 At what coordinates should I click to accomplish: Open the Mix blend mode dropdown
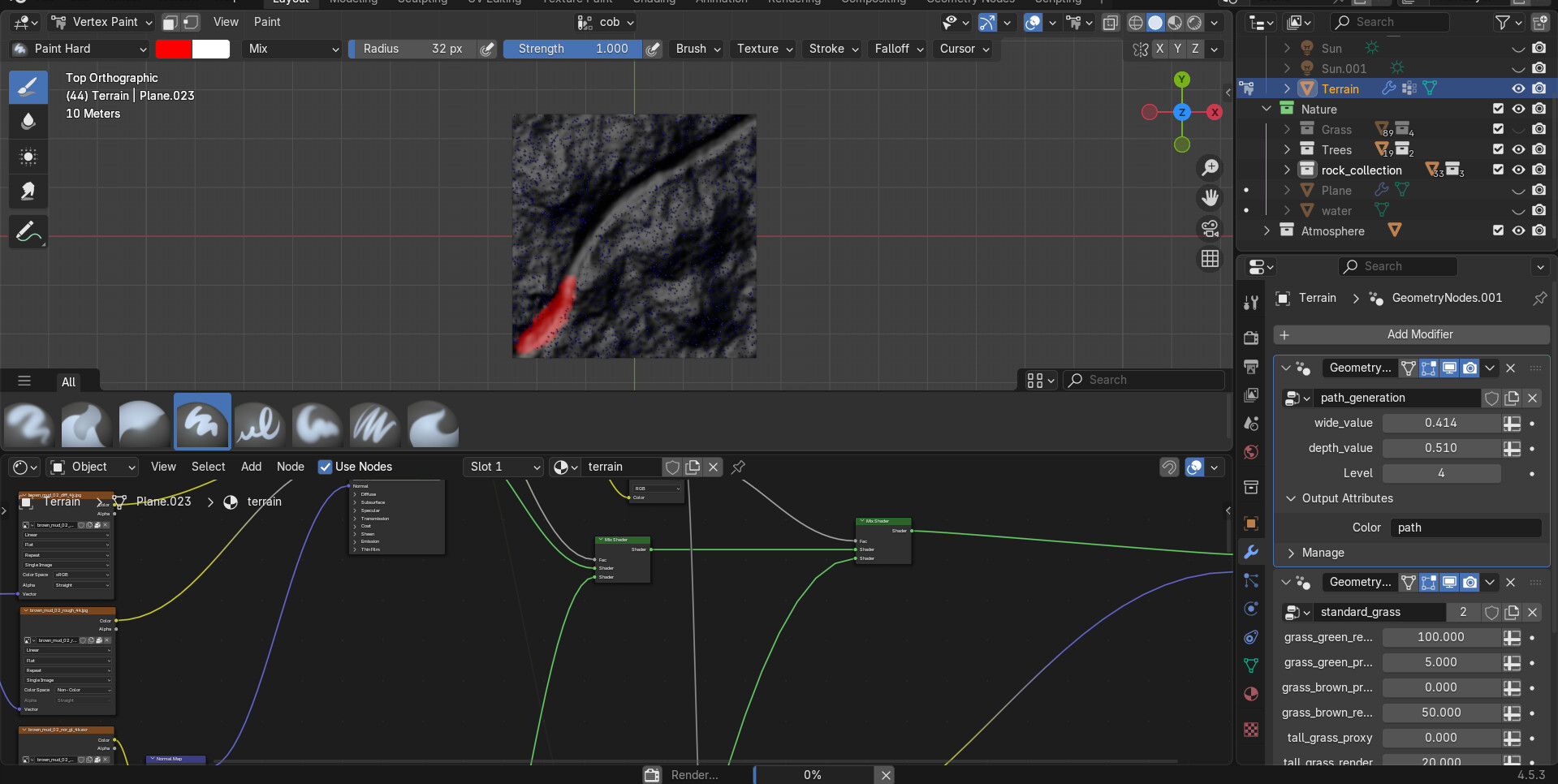click(x=292, y=50)
